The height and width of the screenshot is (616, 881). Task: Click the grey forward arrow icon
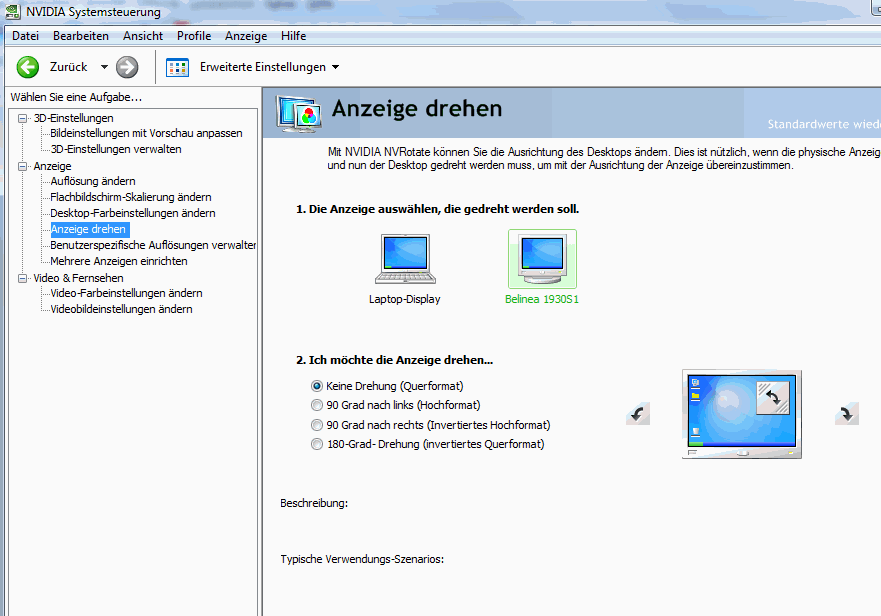[127, 67]
